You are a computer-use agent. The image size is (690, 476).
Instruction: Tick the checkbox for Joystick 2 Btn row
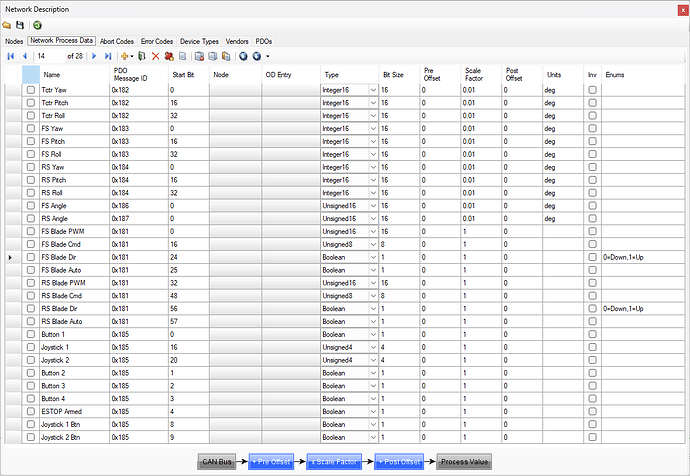31,437
